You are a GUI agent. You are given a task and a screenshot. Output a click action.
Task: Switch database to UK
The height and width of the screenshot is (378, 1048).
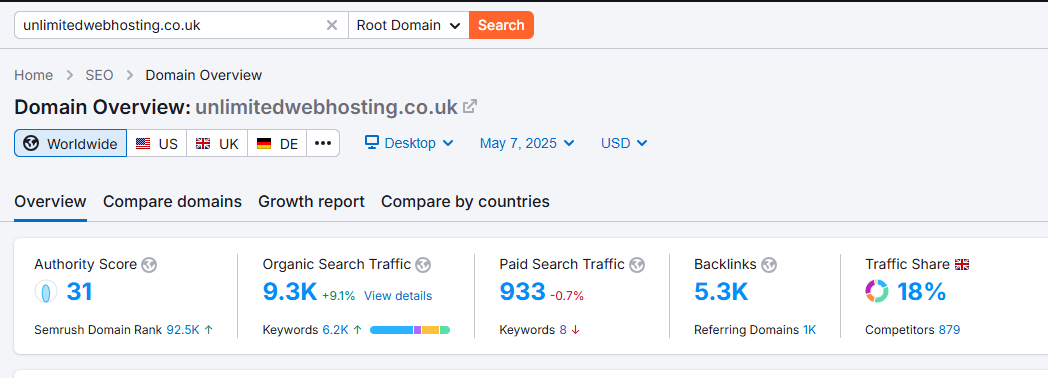pyautogui.click(x=217, y=143)
